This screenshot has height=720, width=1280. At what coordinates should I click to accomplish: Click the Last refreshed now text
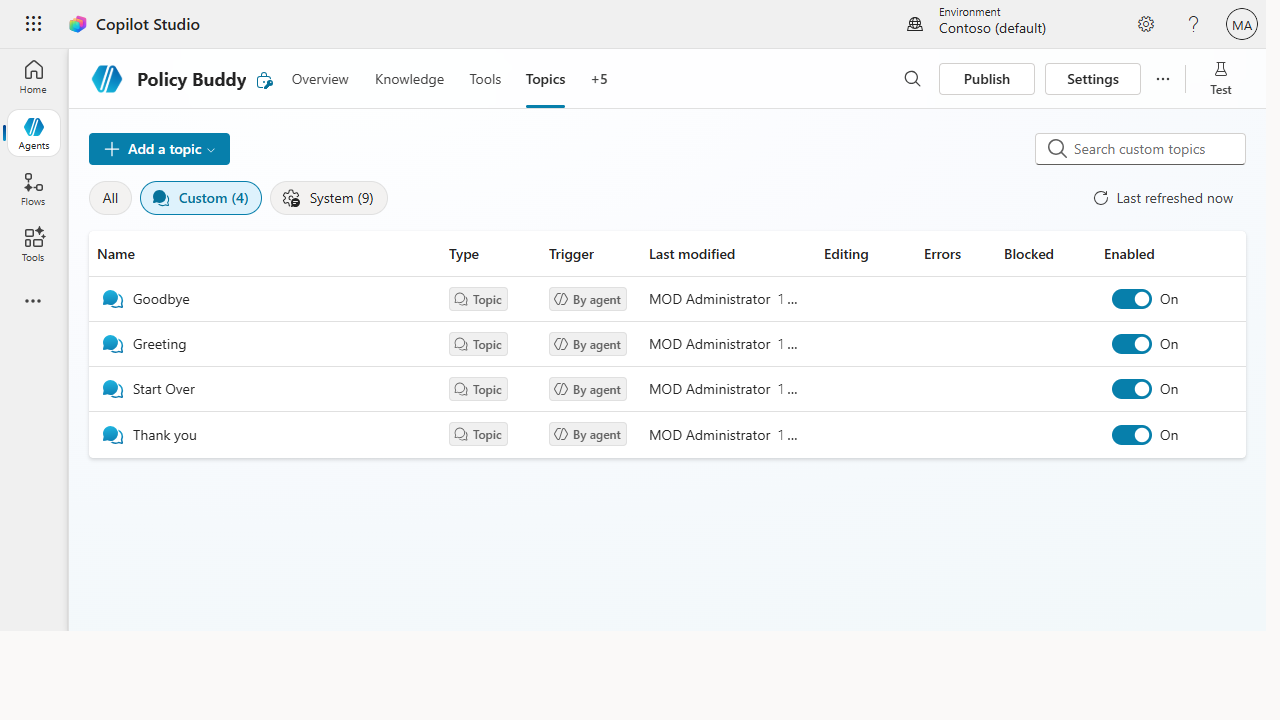(x=1175, y=198)
